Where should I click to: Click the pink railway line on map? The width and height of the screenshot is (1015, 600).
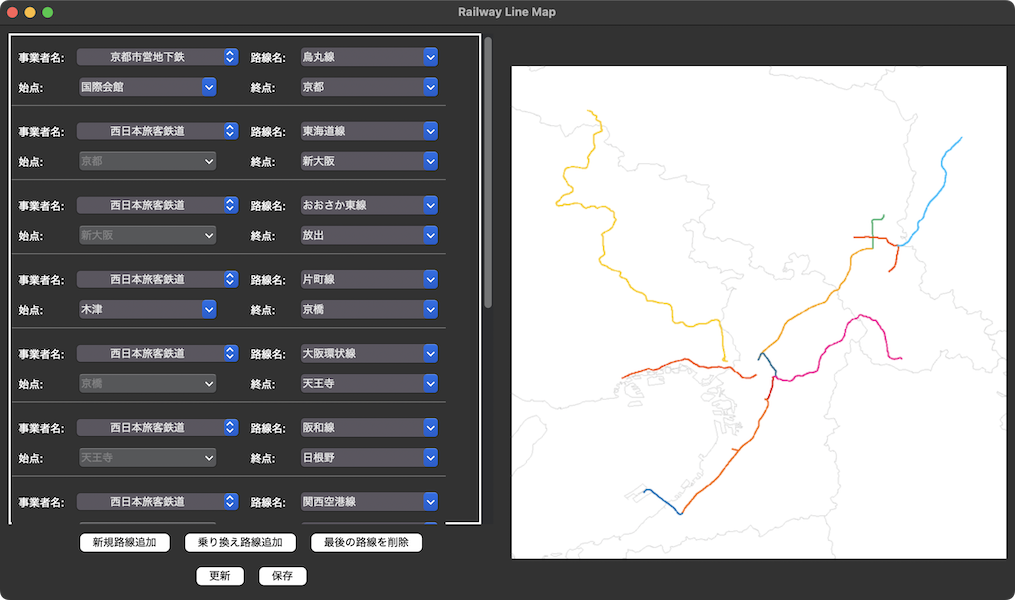point(835,340)
